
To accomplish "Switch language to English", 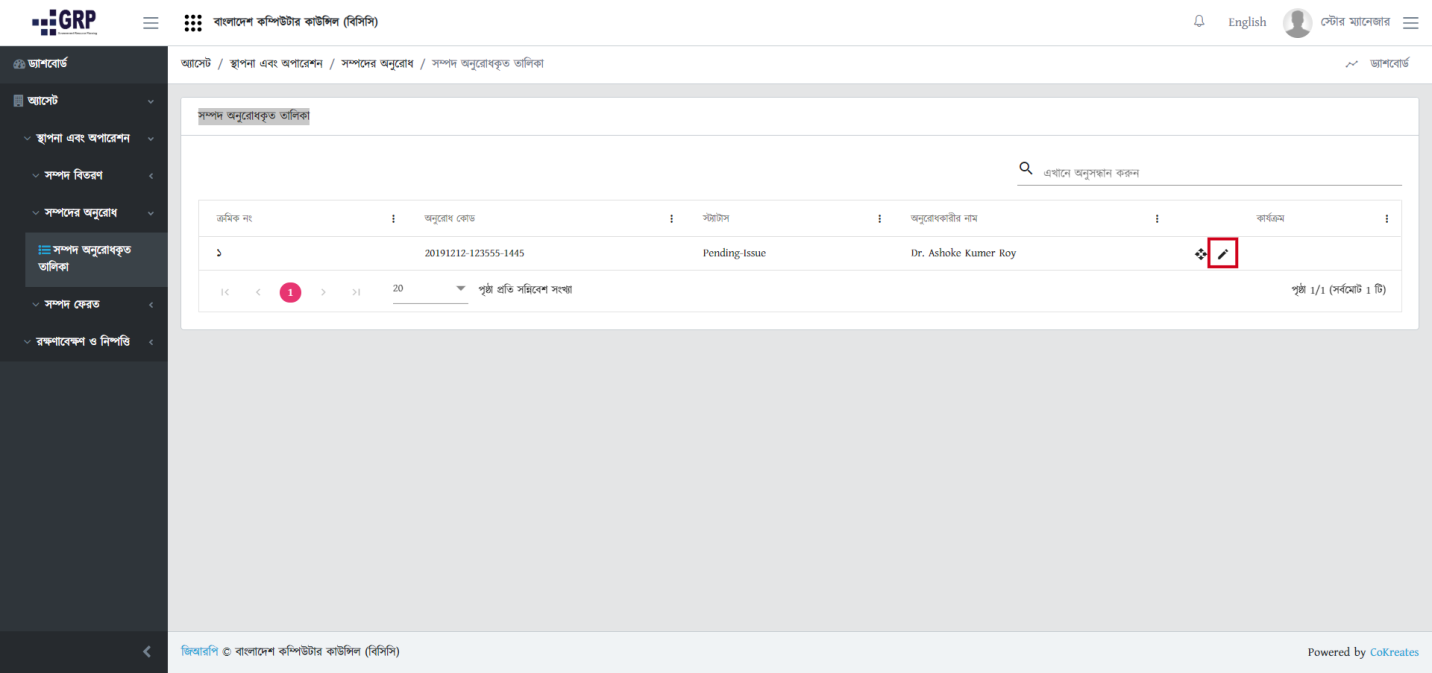I will [1246, 23].
